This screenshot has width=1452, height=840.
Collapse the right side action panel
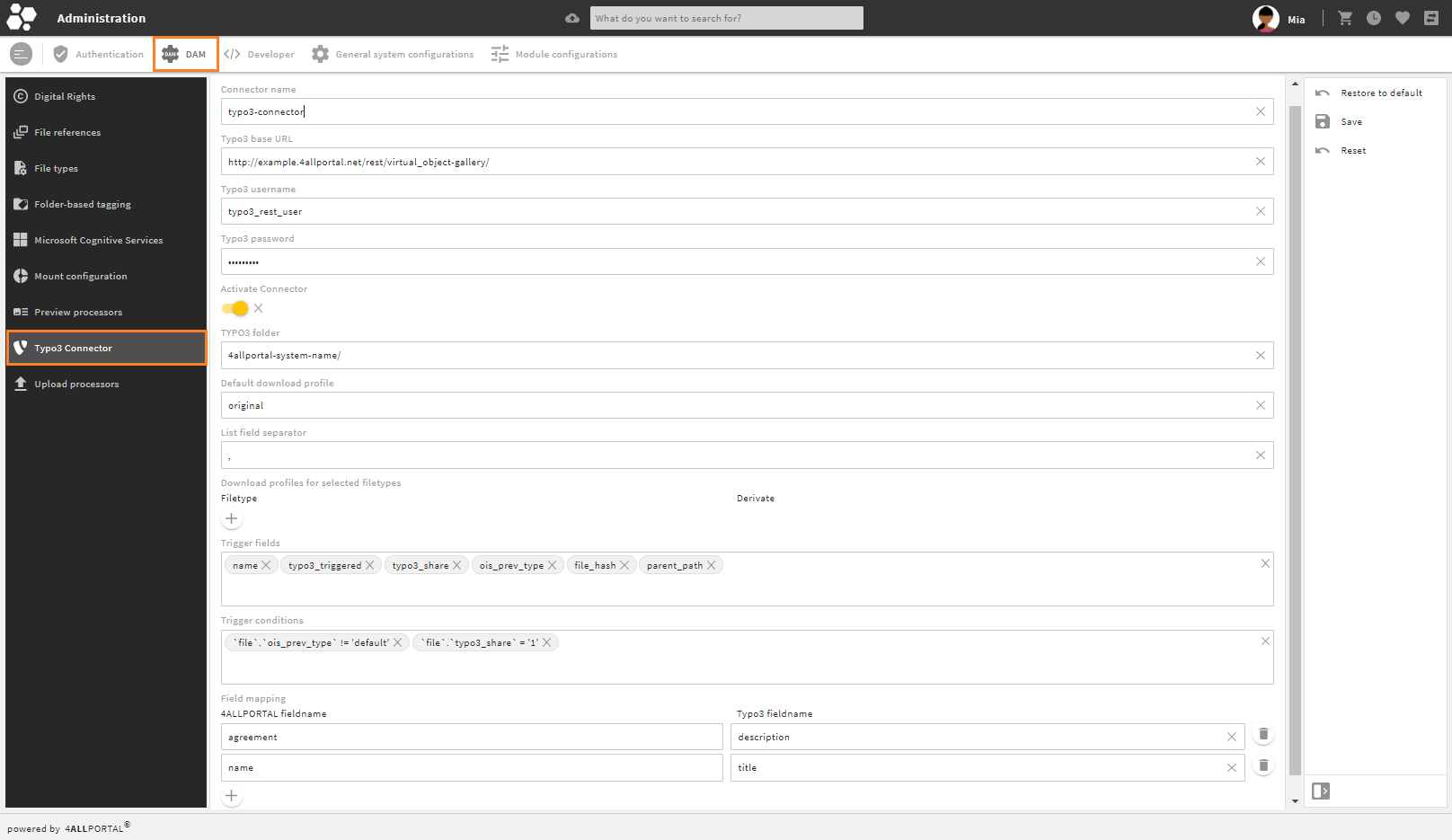click(1321, 791)
